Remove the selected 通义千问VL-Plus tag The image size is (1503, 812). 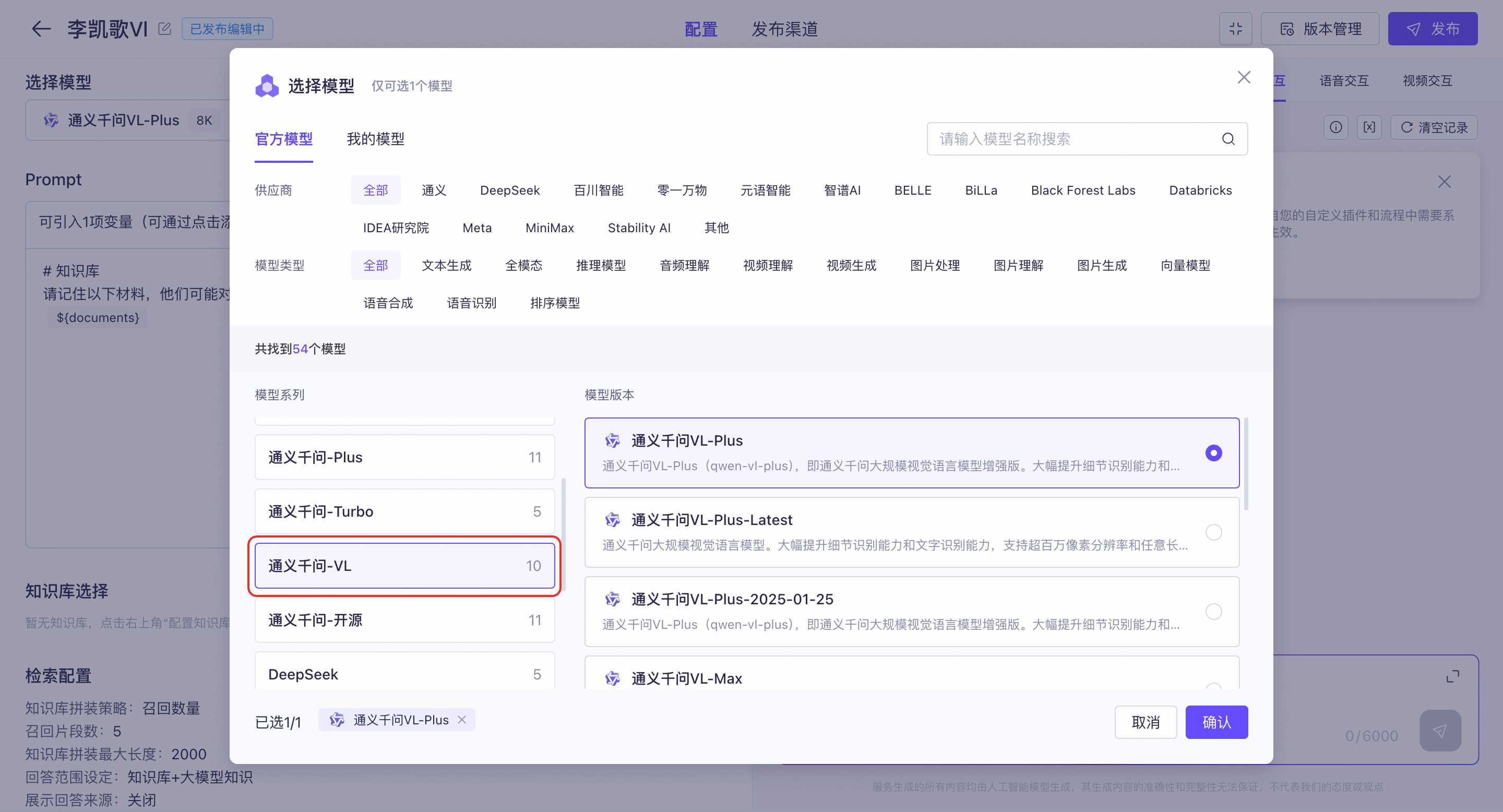point(462,720)
